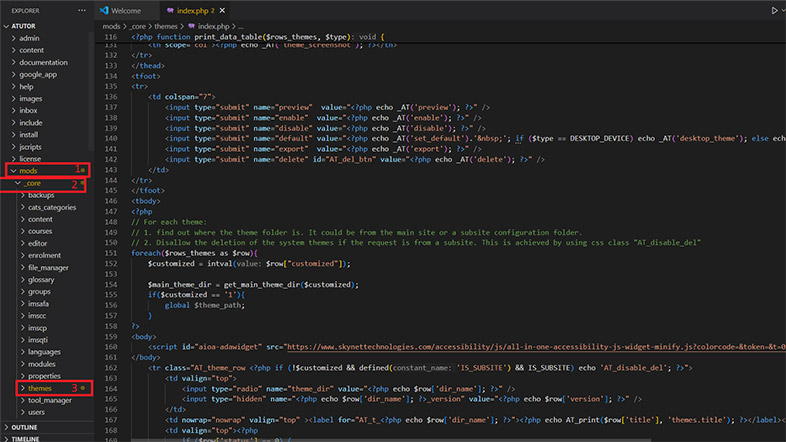Click the _core breadcrumb segment
The width and height of the screenshot is (786, 442).
(x=137, y=26)
